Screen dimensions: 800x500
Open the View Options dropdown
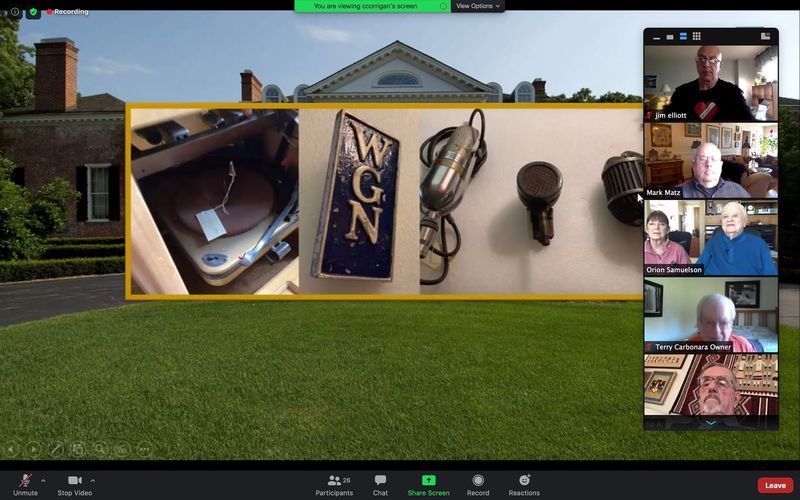click(x=478, y=6)
